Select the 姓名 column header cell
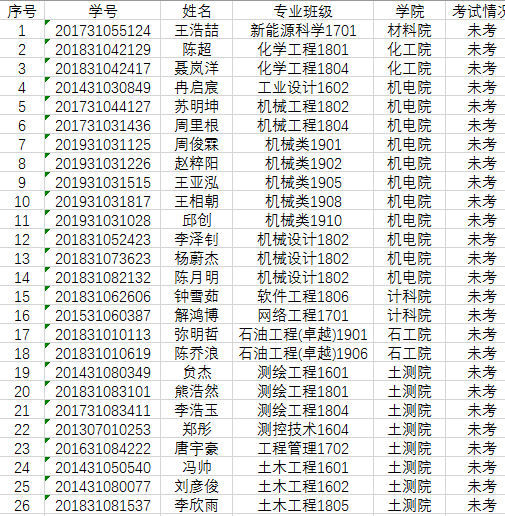Image resolution: width=505 pixels, height=516 pixels. coord(196,10)
